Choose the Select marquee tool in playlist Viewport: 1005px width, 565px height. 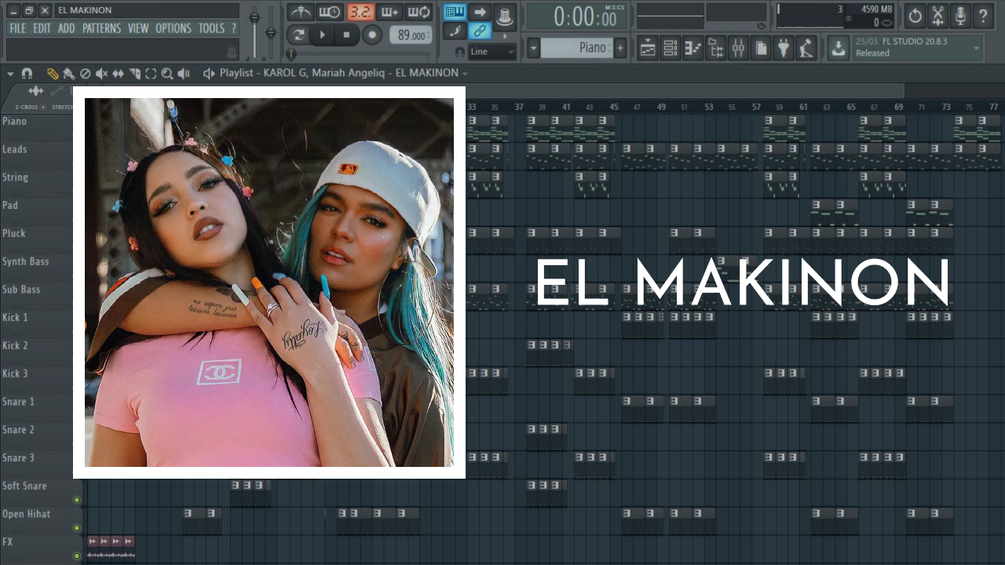click(151, 74)
